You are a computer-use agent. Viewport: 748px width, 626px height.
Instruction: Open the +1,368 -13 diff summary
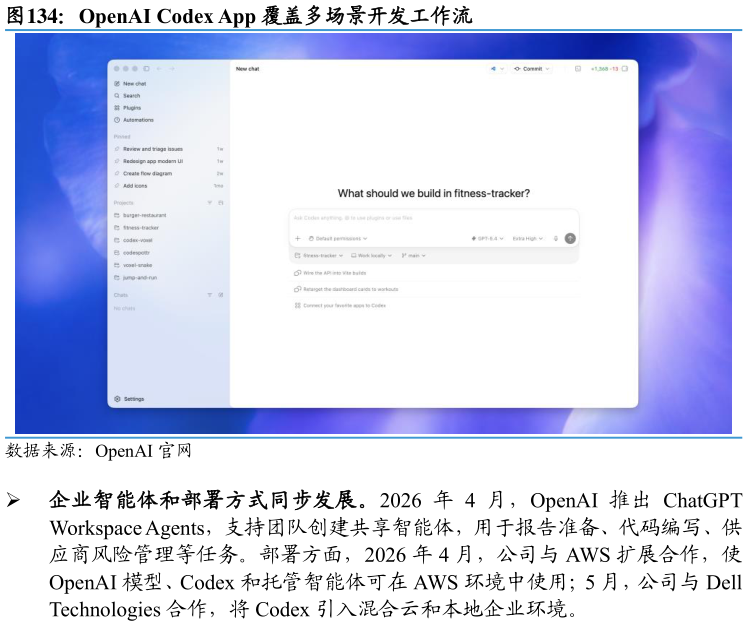coord(604,69)
